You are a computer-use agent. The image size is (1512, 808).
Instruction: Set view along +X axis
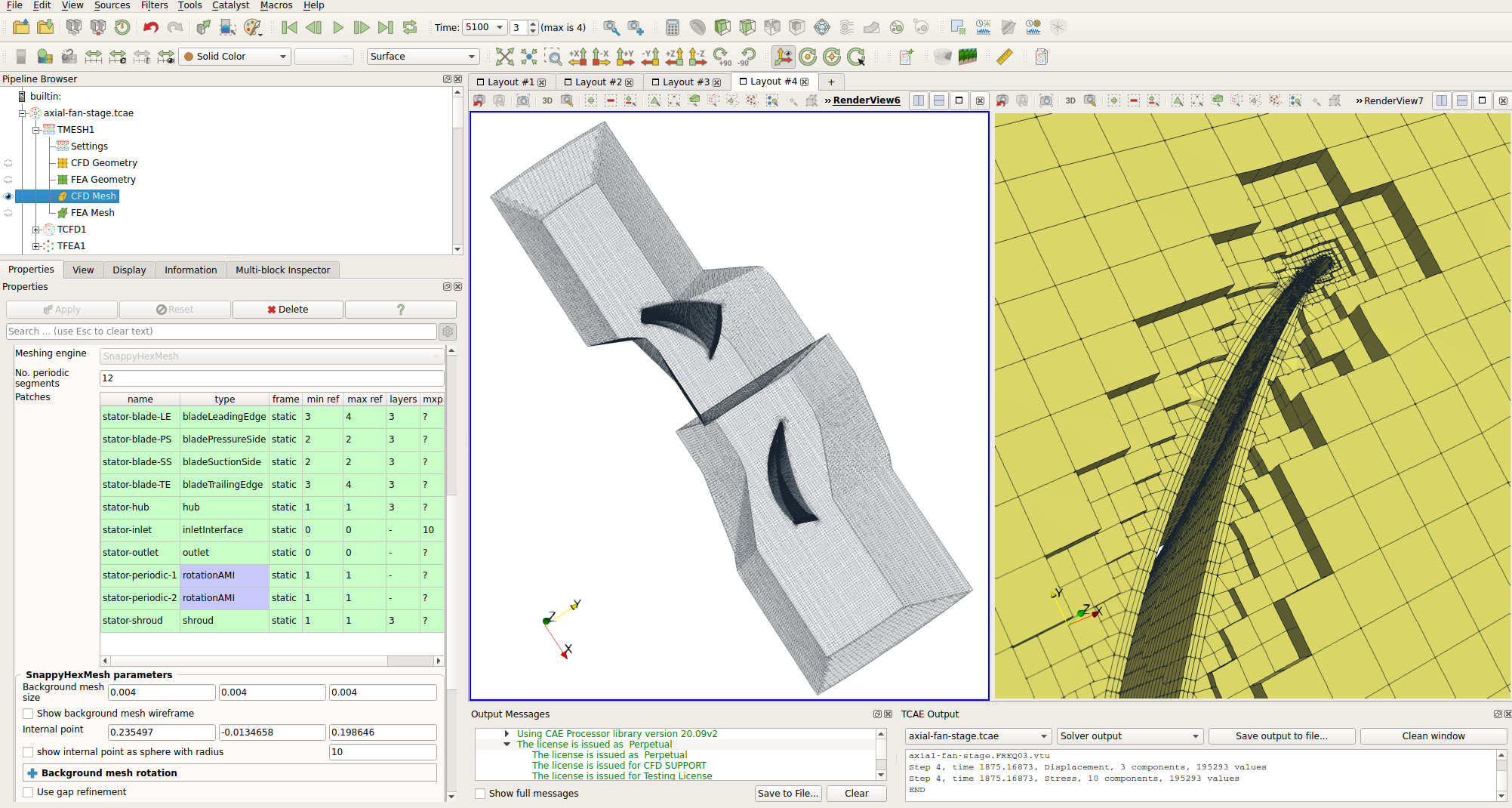(x=577, y=56)
